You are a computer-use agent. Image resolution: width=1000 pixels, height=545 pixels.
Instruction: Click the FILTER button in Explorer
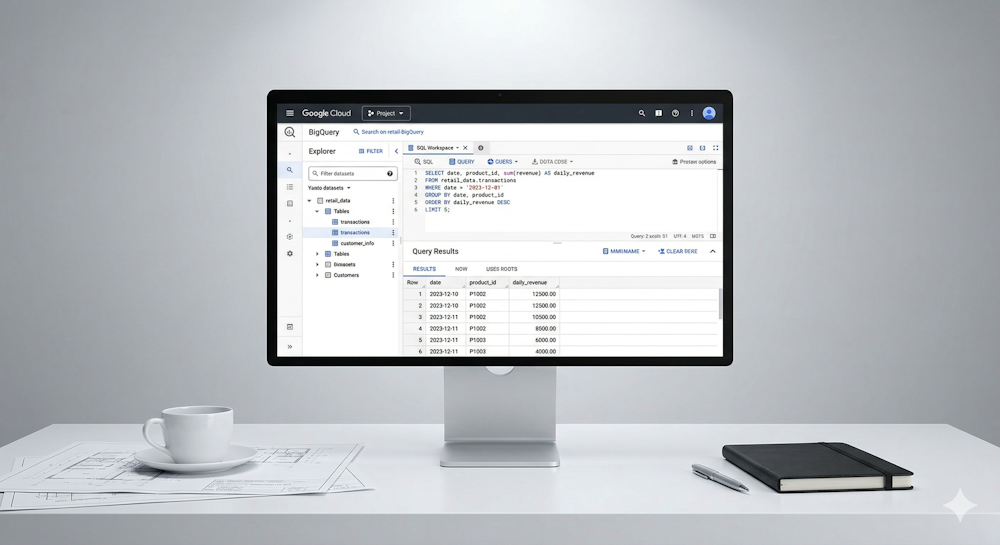(370, 151)
